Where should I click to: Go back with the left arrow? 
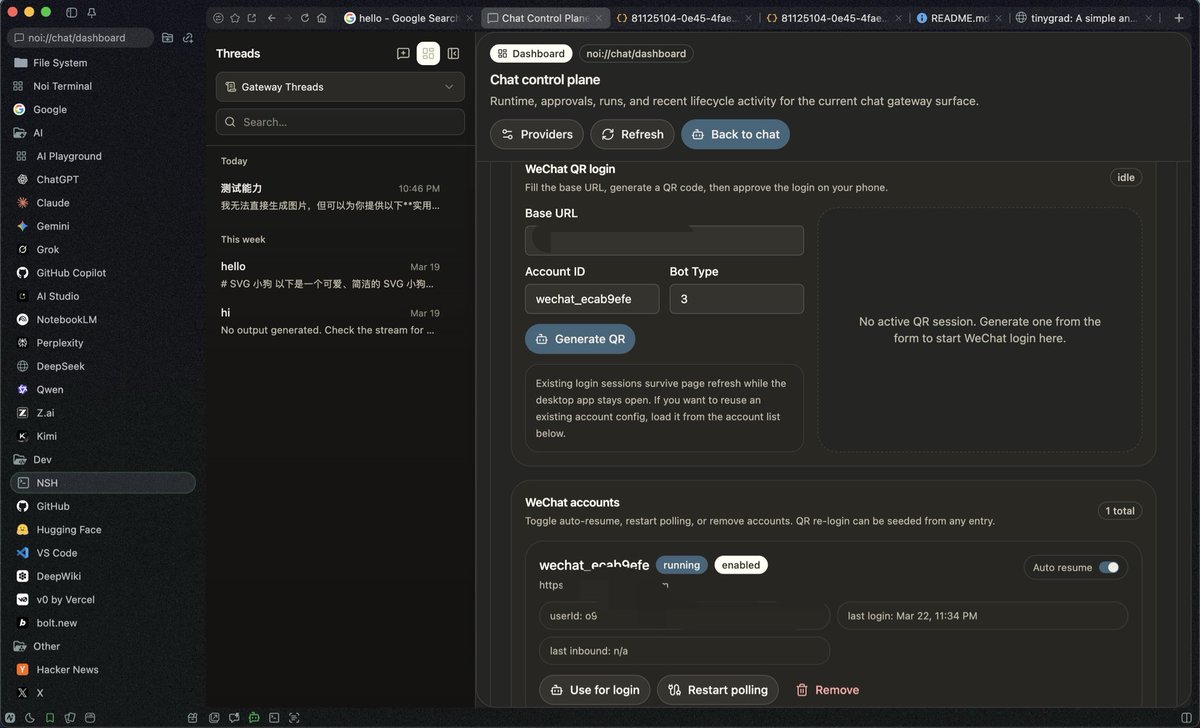272,18
